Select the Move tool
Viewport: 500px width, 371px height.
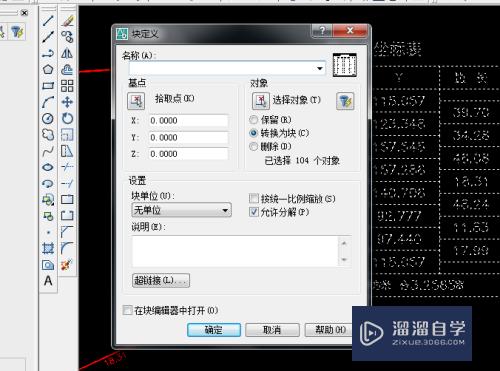[67, 102]
